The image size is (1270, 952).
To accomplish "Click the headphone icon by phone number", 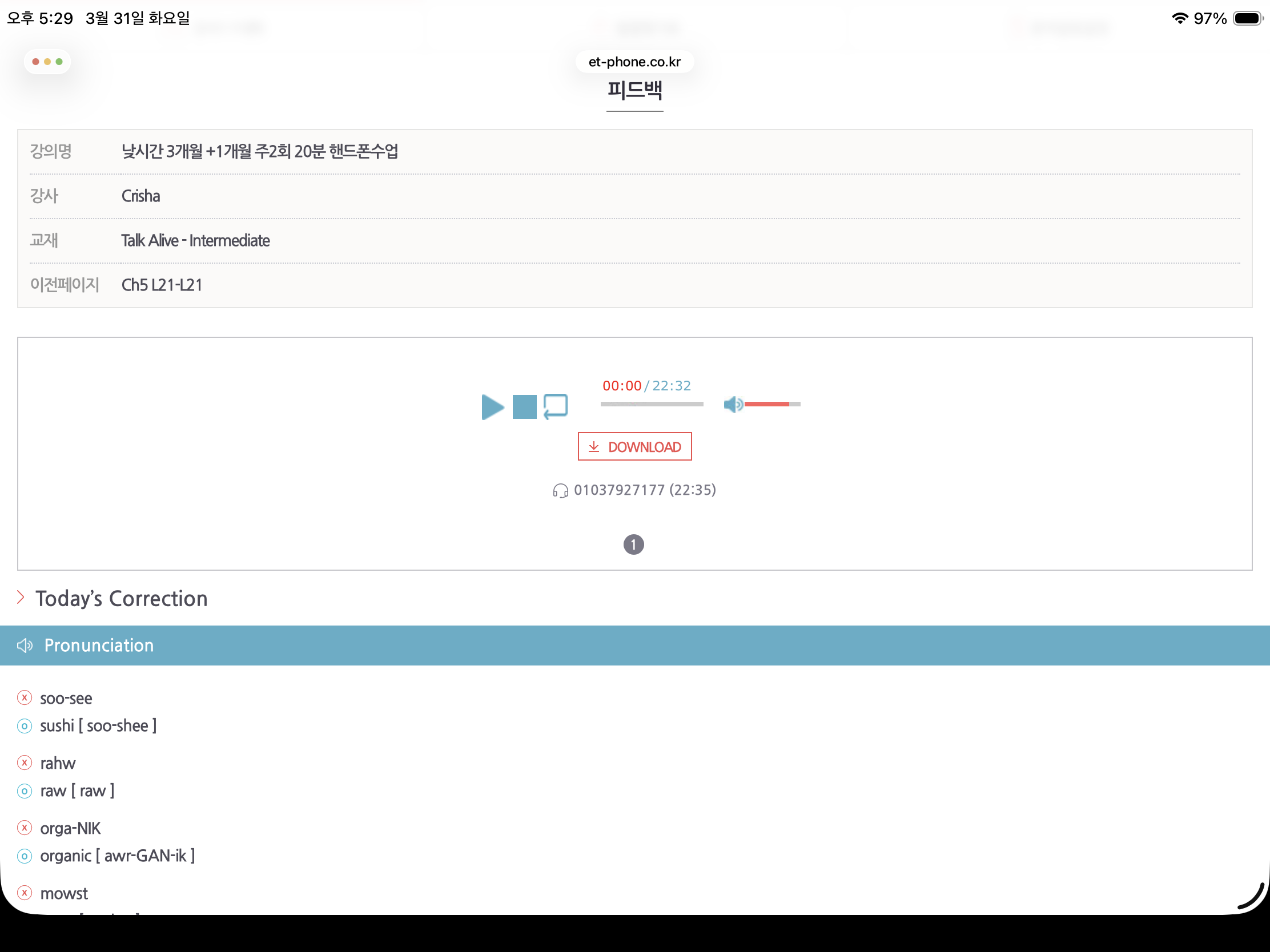I will tap(560, 491).
